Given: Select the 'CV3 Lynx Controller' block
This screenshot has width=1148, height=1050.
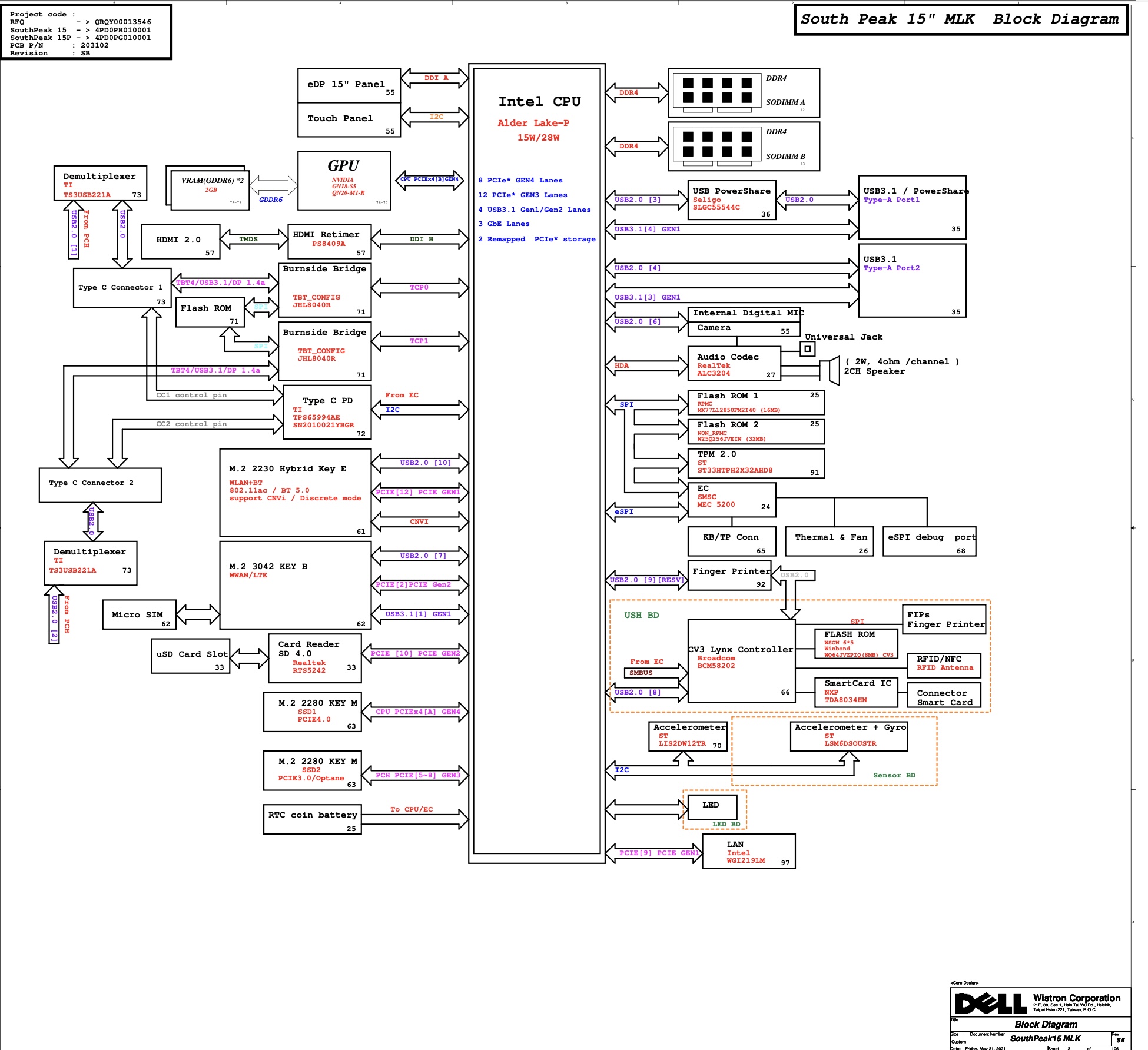Looking at the screenshot, I should [x=742, y=661].
